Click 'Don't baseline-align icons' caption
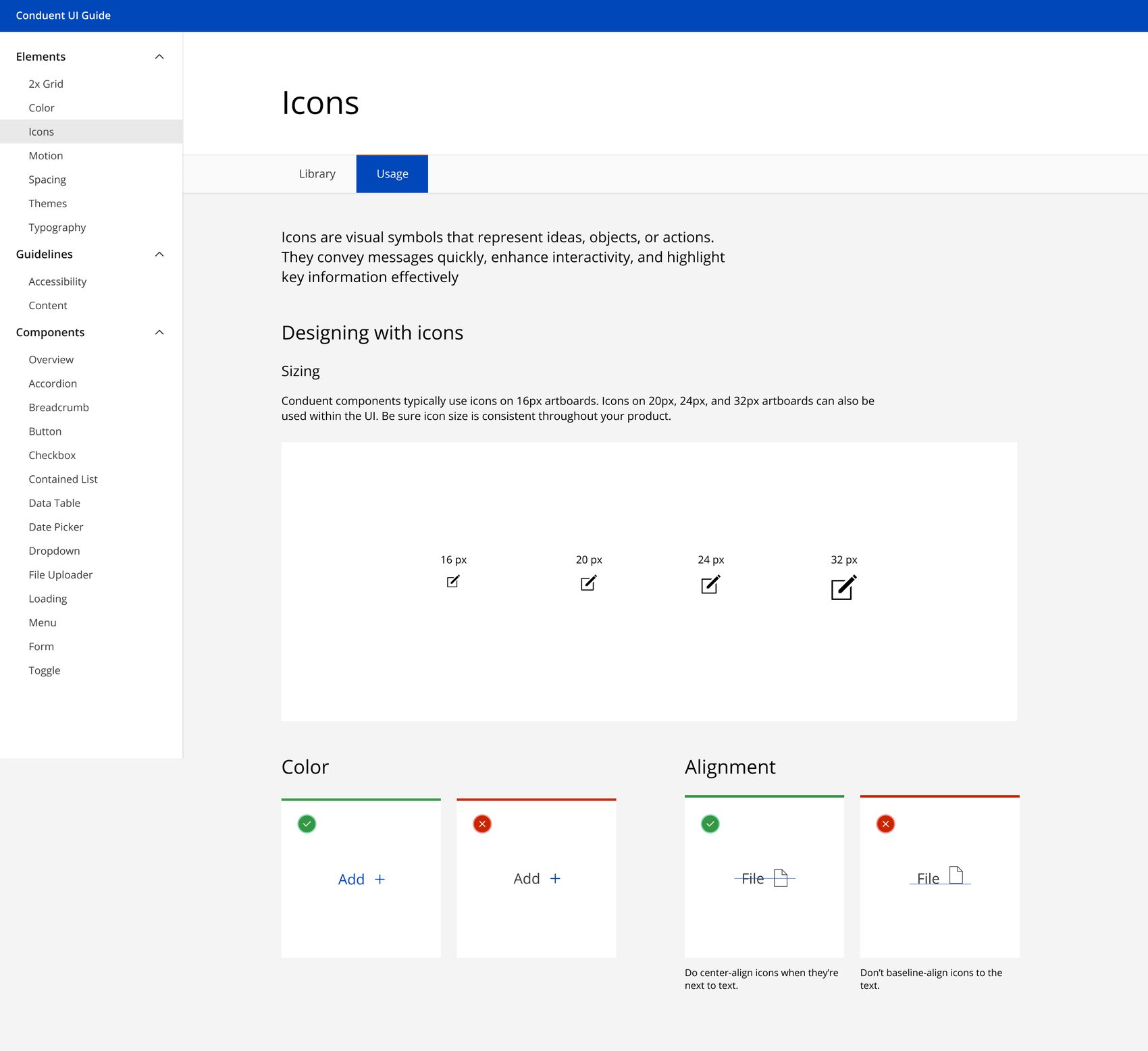Image resolution: width=1148 pixels, height=1051 pixels. click(931, 979)
